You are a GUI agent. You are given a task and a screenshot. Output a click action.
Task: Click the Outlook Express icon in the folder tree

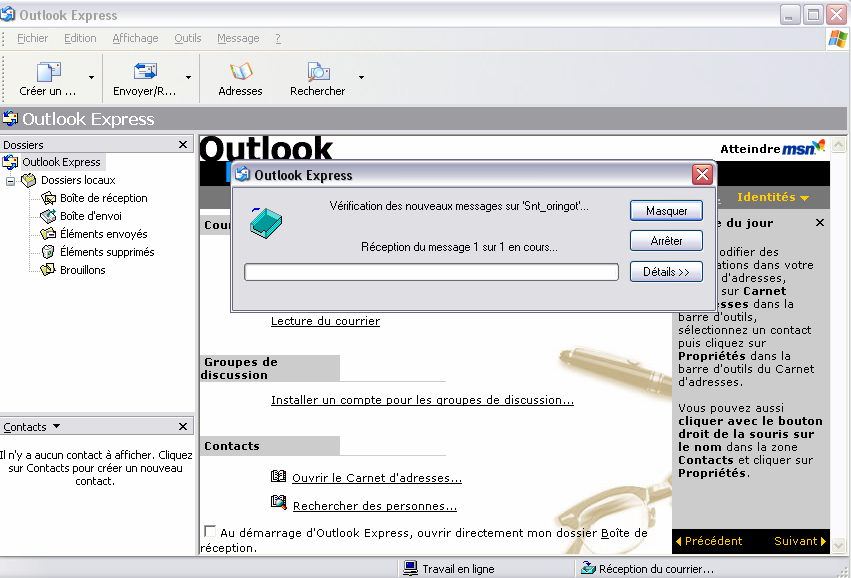(10, 162)
